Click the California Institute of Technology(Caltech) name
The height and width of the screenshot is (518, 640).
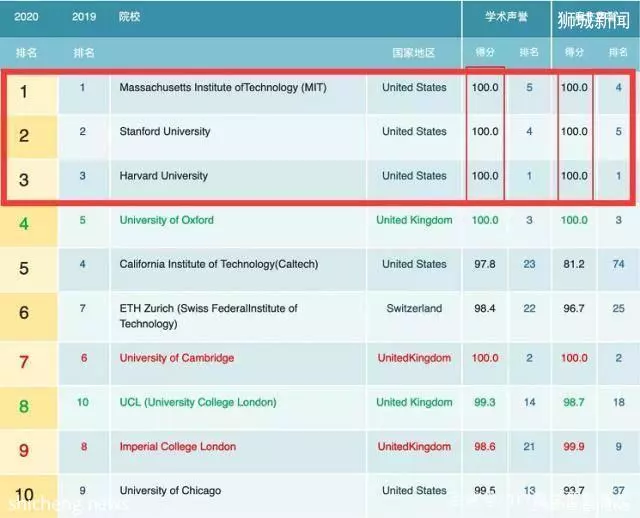point(219,264)
